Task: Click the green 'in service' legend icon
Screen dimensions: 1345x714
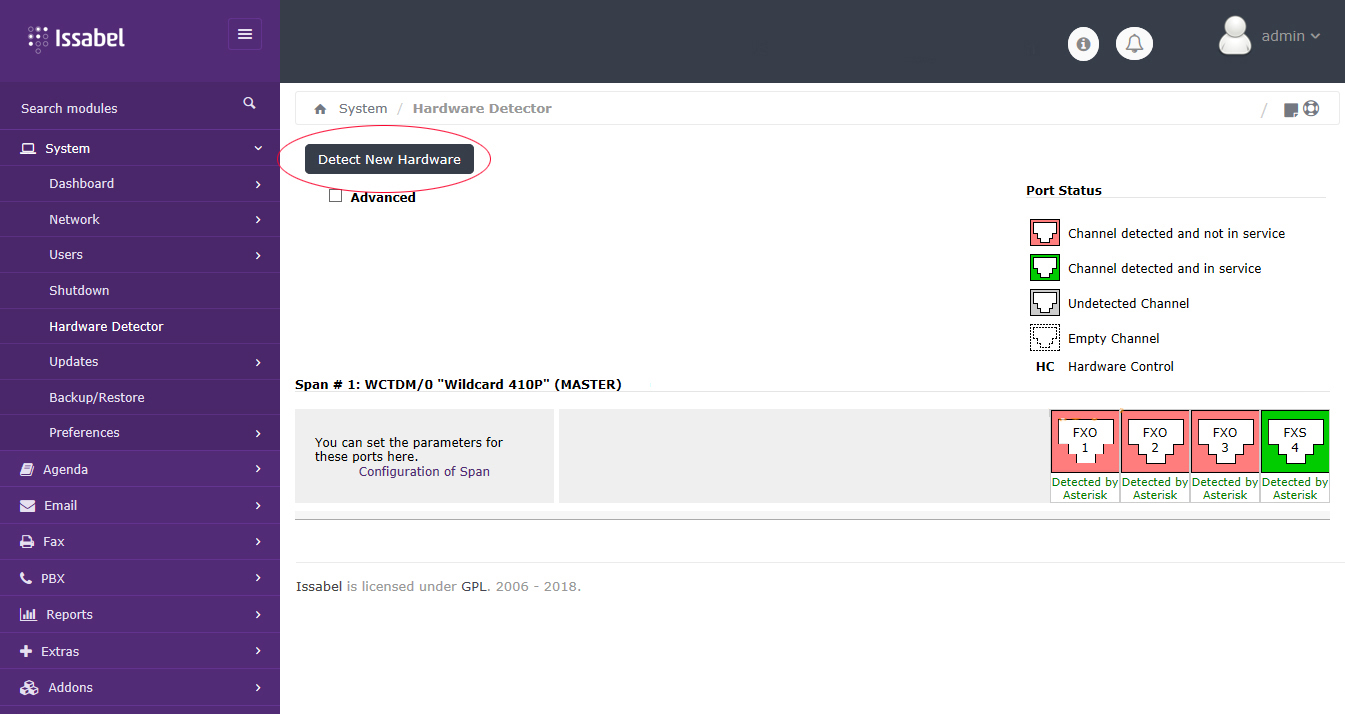Action: click(1045, 268)
